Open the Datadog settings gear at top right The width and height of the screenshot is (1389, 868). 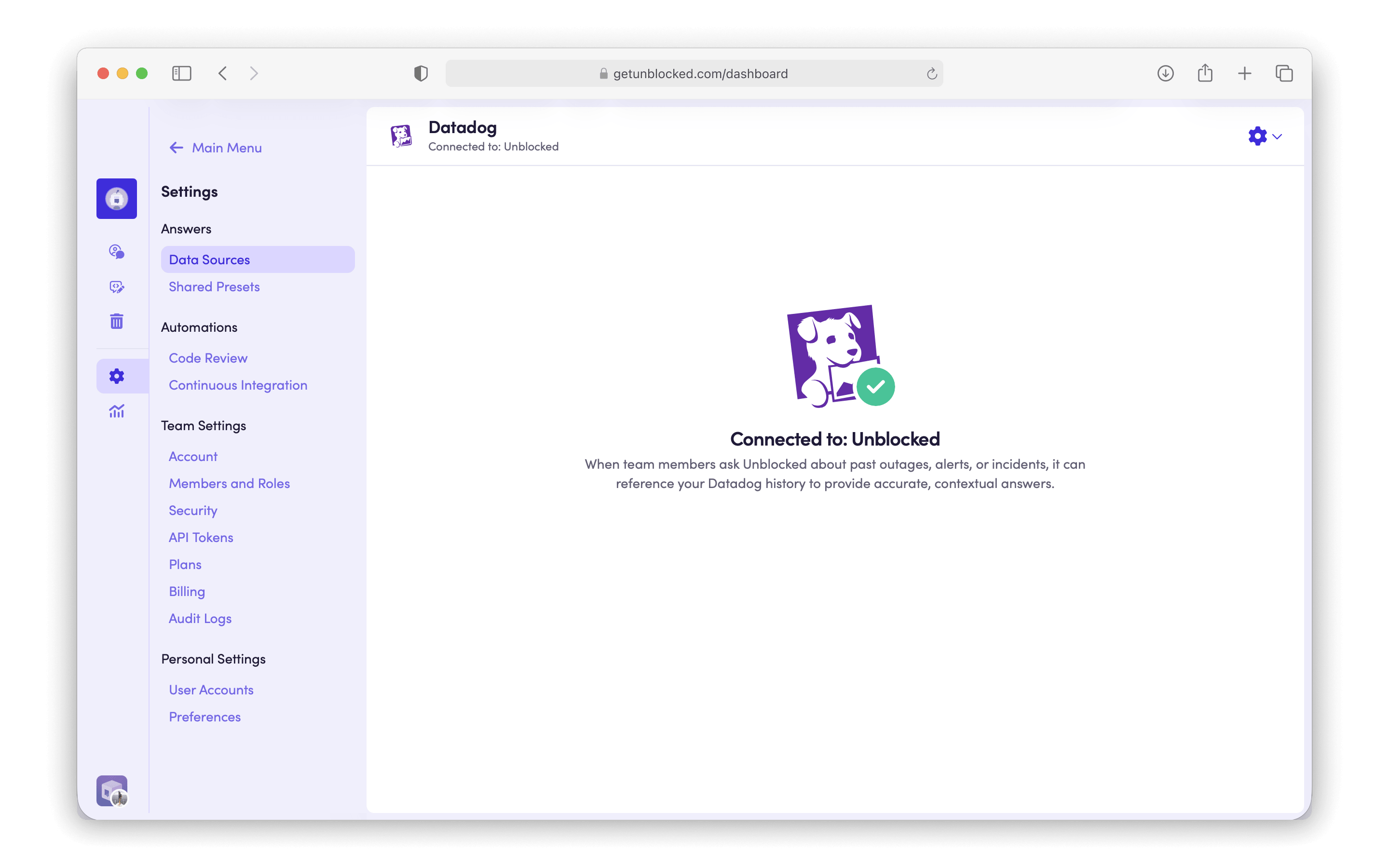[x=1257, y=136]
